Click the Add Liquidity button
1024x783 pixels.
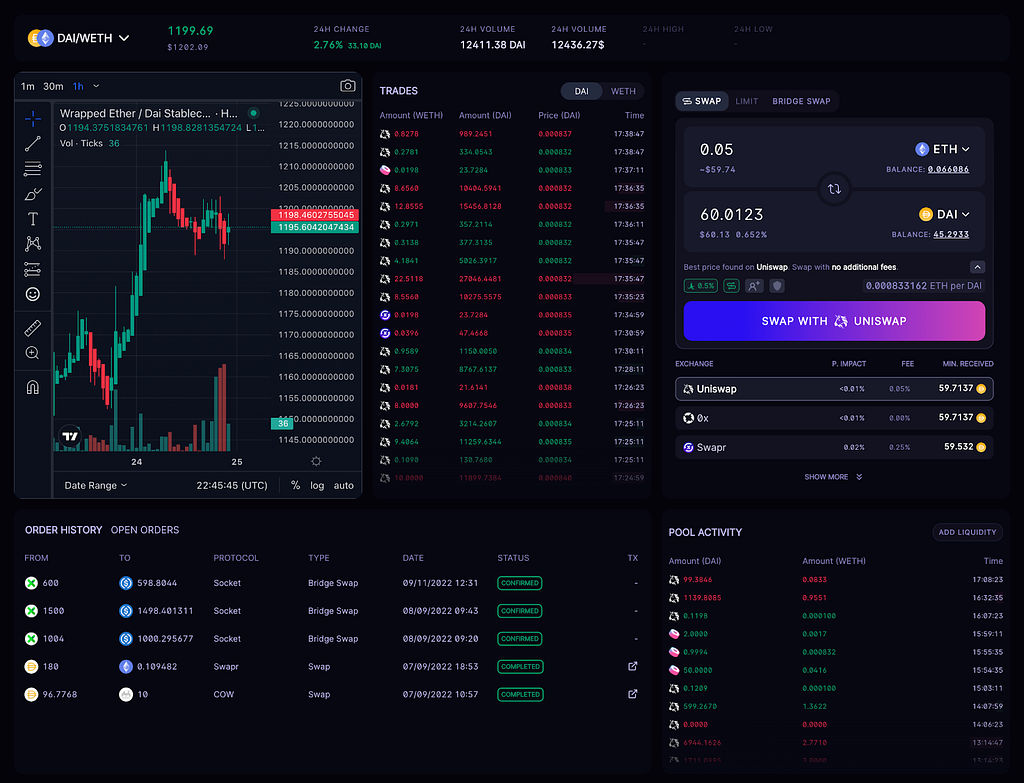tap(967, 532)
